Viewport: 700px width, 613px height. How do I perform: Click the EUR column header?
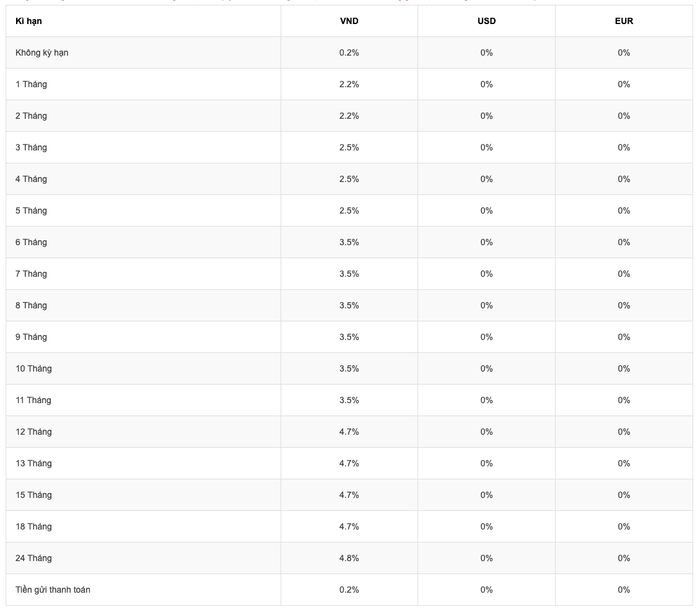624,21
